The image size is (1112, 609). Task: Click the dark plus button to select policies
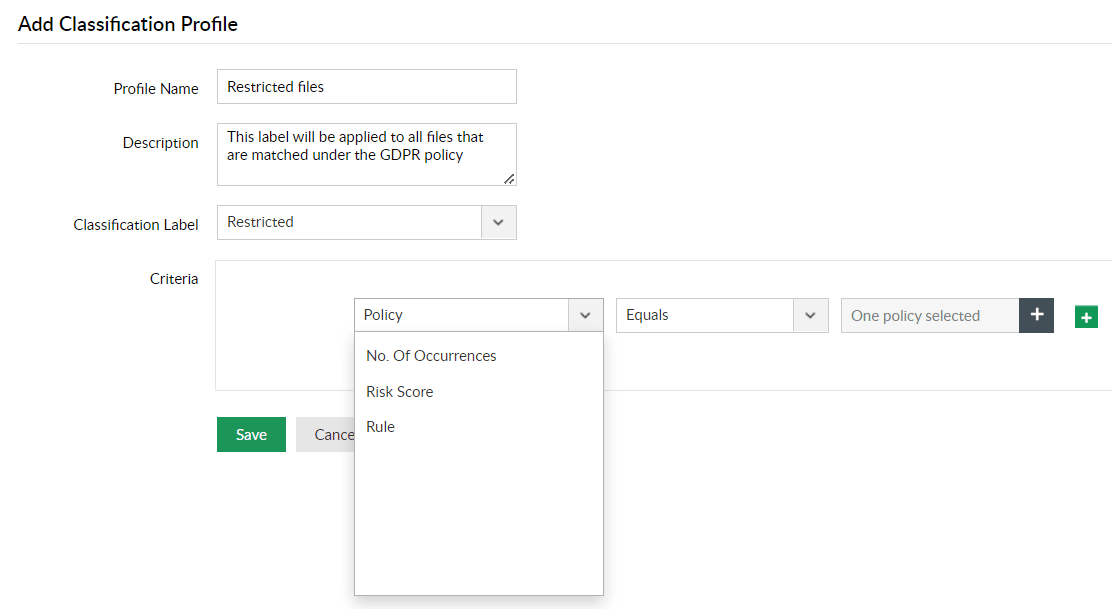1036,315
